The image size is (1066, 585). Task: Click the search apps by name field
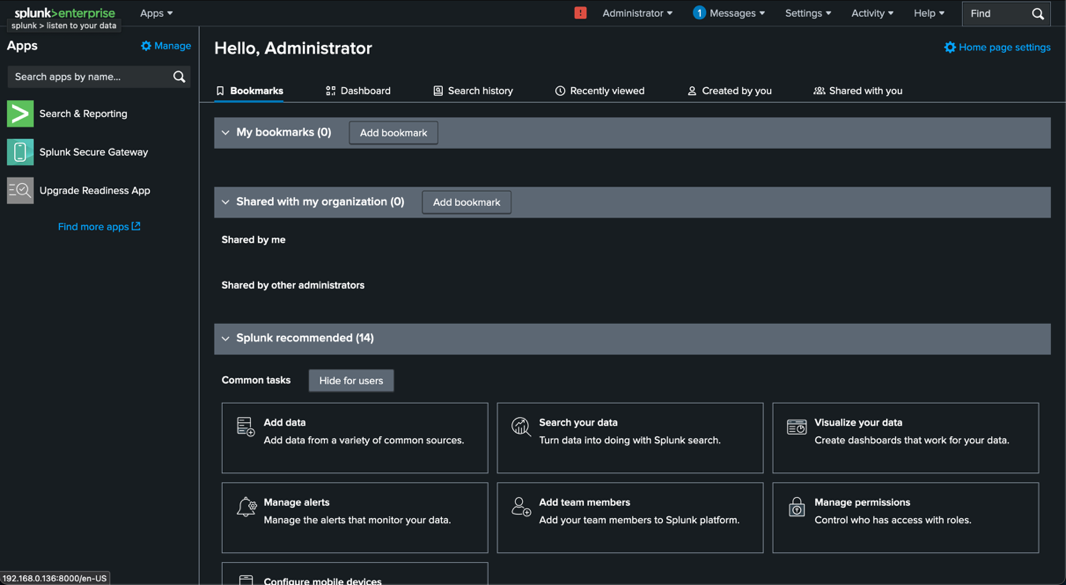pyautogui.click(x=90, y=76)
